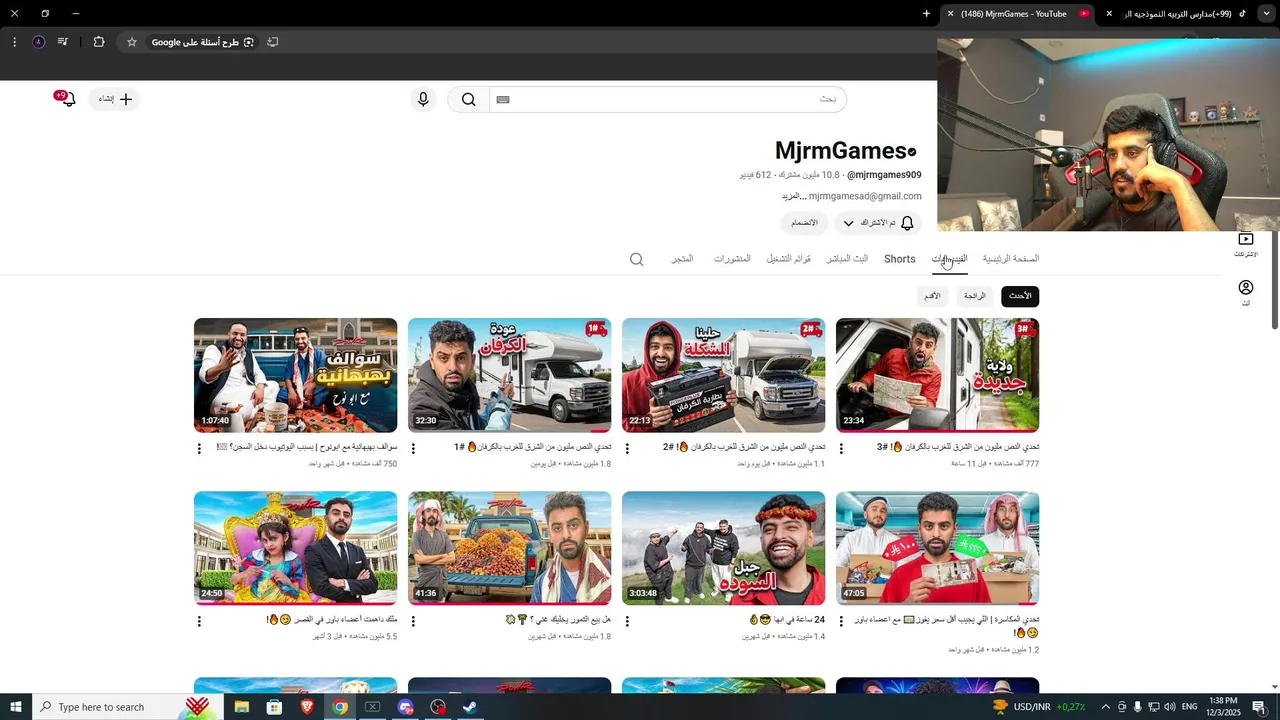
Task: Open the #1 caravan return video thumbnail
Action: point(509,375)
